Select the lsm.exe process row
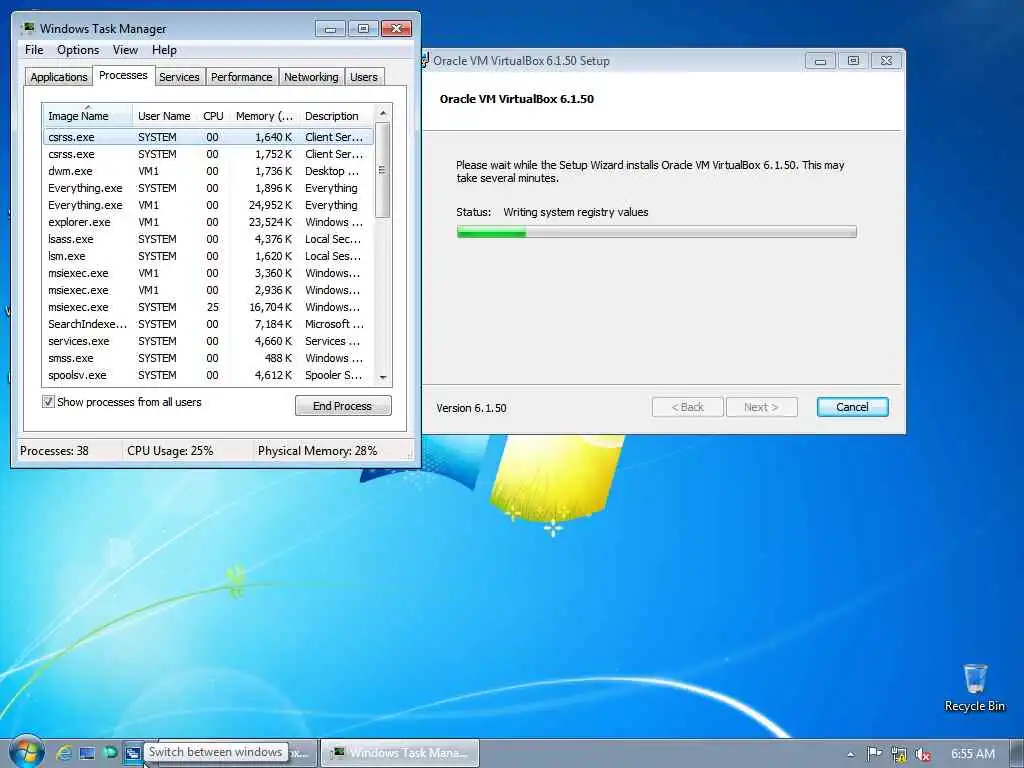 point(208,256)
